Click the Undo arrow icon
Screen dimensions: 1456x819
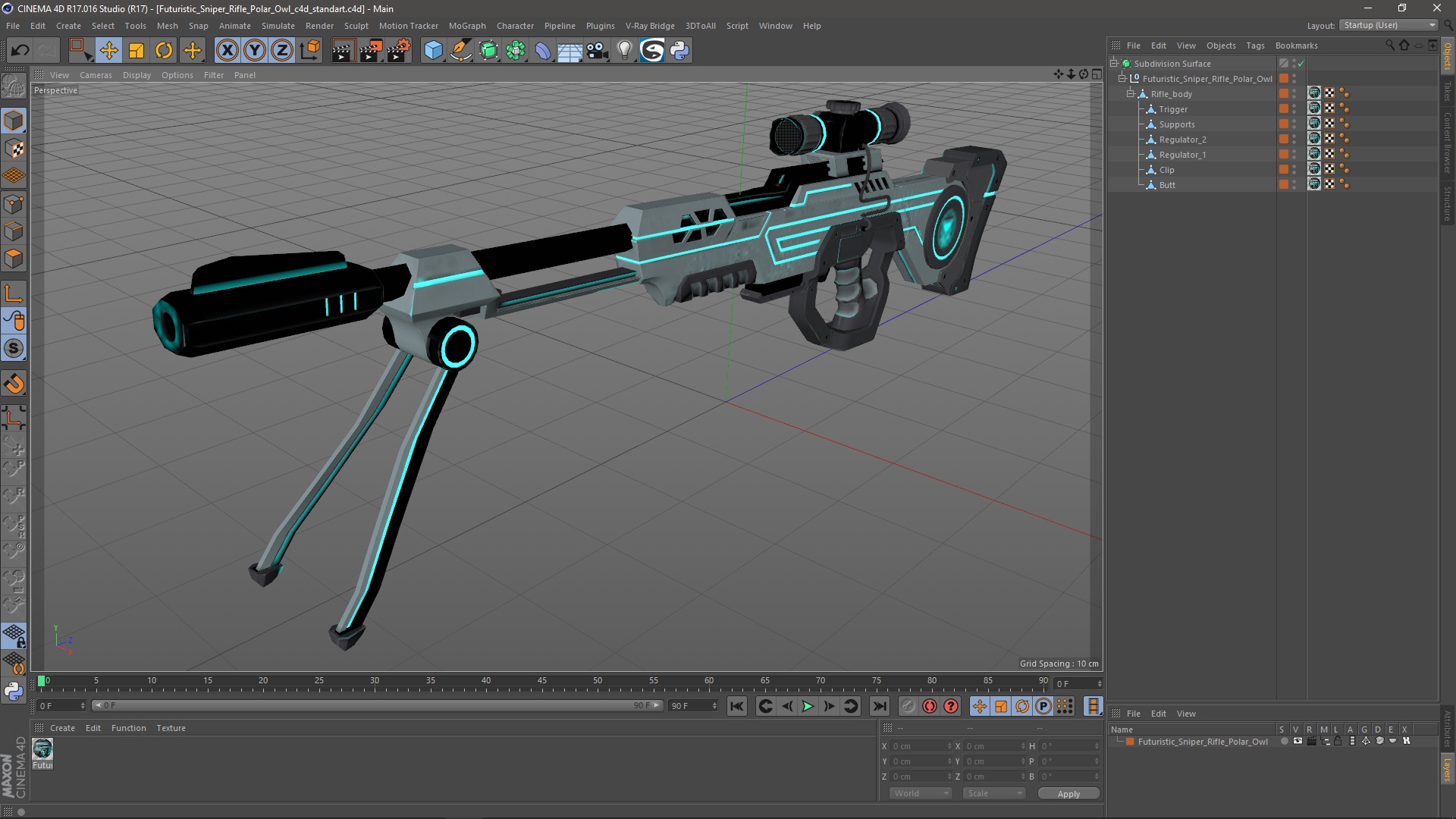20,51
